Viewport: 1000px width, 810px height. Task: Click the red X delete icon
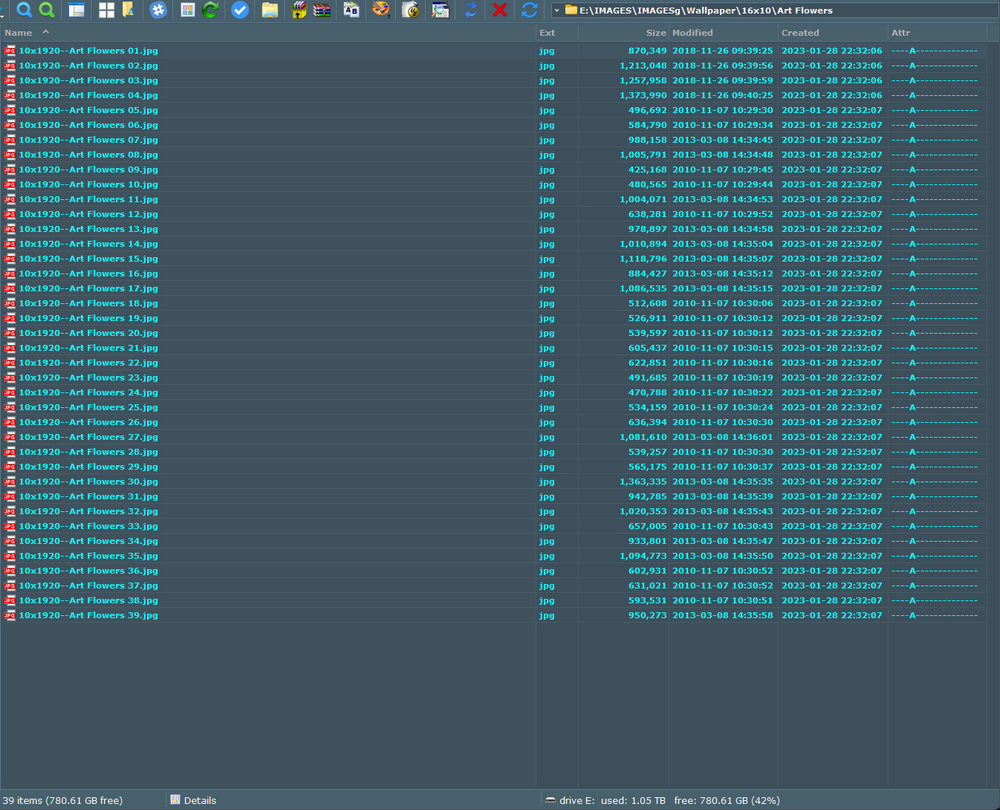tap(500, 10)
